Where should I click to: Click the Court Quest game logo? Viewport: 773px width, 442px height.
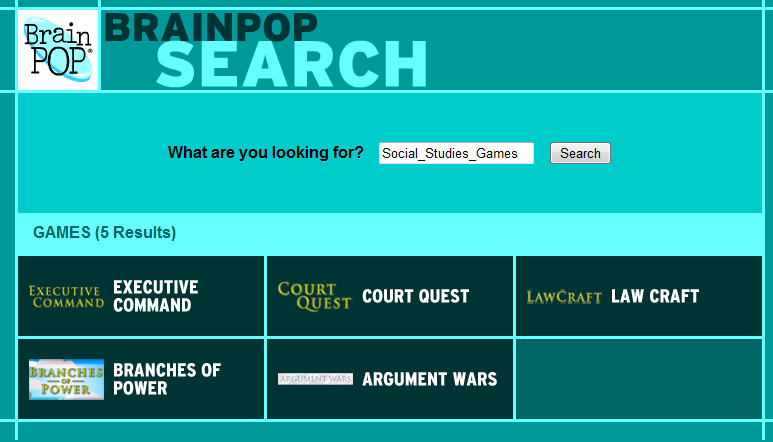click(x=315, y=296)
